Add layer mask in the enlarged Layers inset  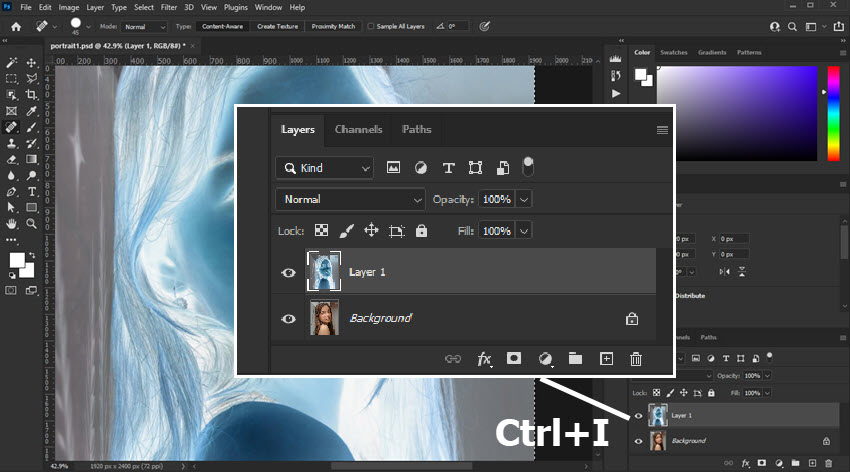click(x=513, y=358)
